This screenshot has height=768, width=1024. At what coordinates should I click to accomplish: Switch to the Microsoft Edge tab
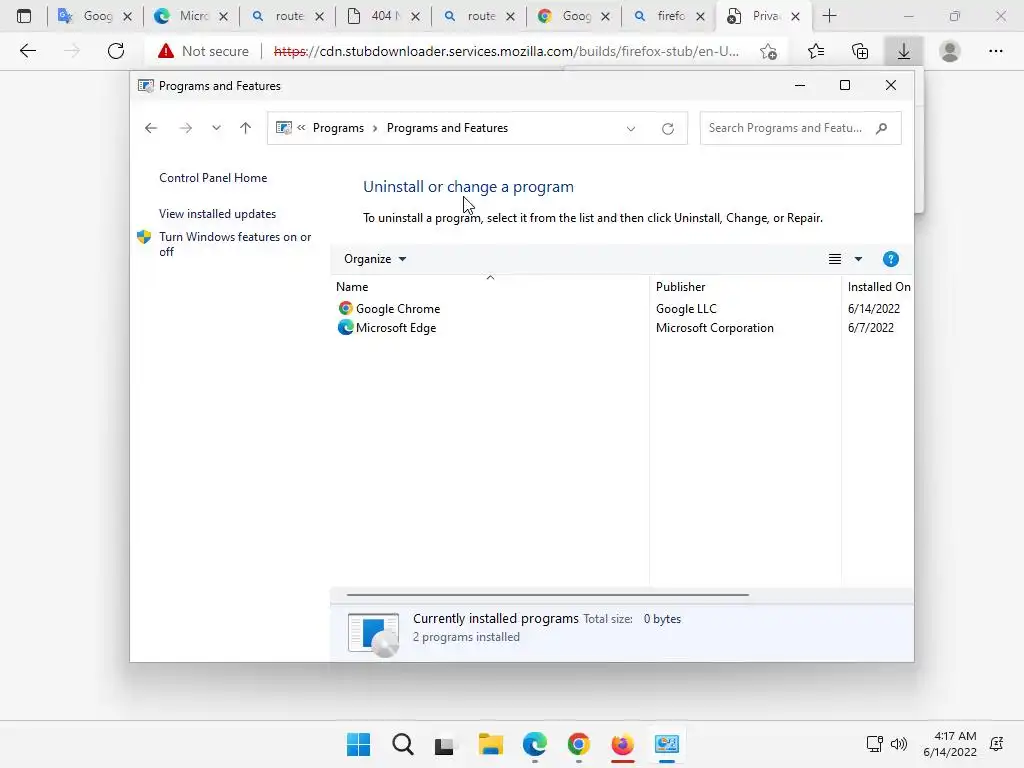click(x=190, y=16)
